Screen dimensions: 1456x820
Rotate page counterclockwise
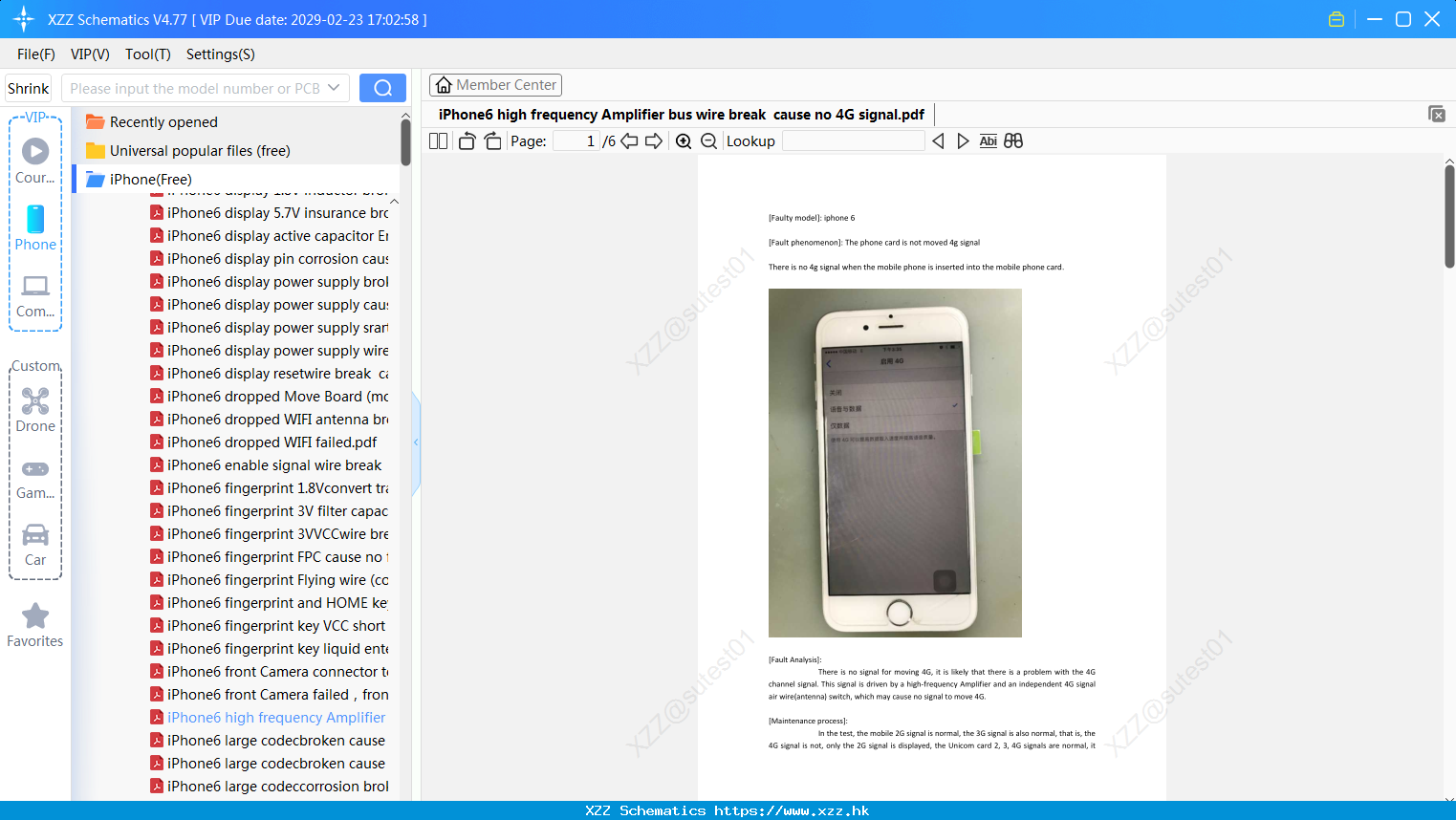coord(467,141)
